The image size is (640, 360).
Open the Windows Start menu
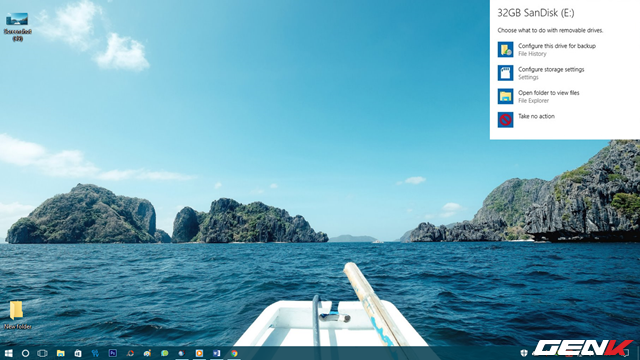pyautogui.click(x=8, y=353)
